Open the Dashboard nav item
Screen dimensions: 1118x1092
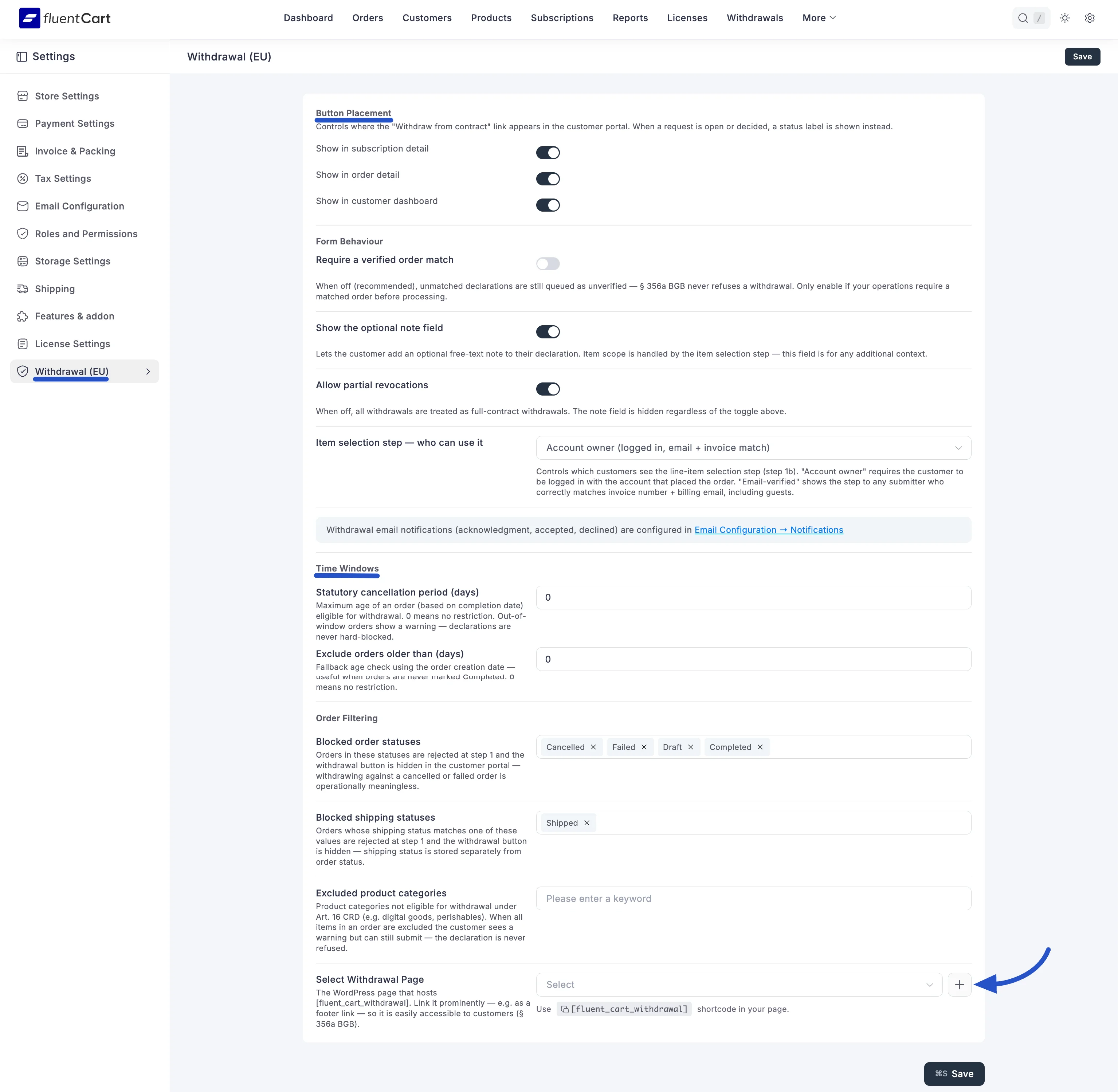(x=308, y=18)
